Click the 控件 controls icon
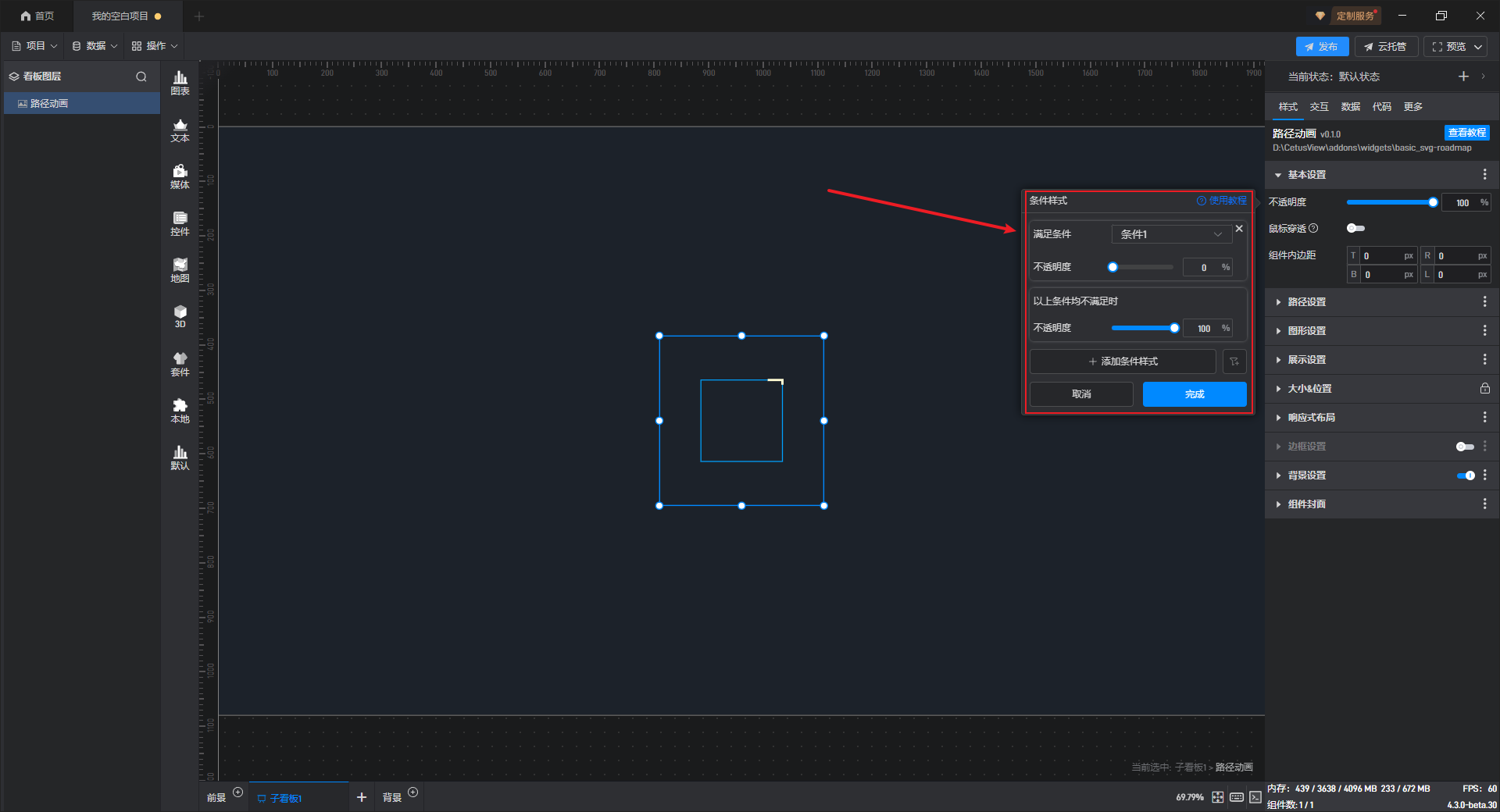 [180, 223]
